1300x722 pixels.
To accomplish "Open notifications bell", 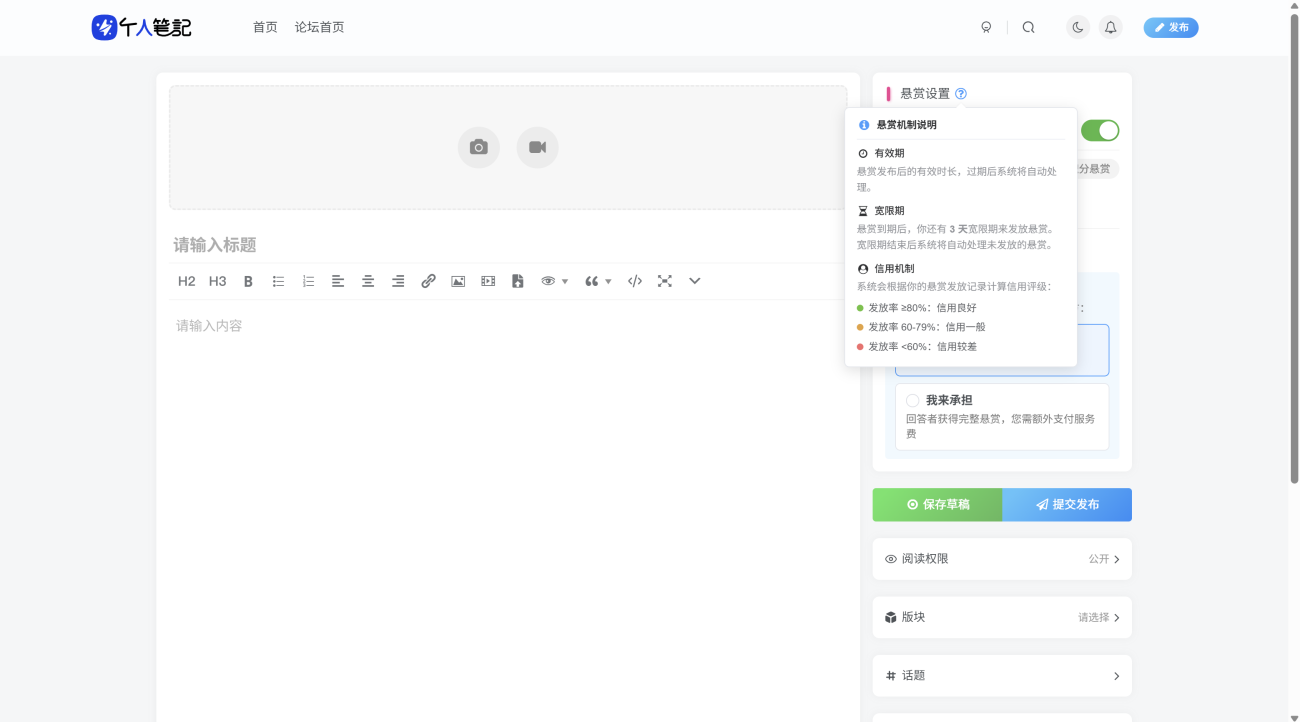I will 1110,28.
